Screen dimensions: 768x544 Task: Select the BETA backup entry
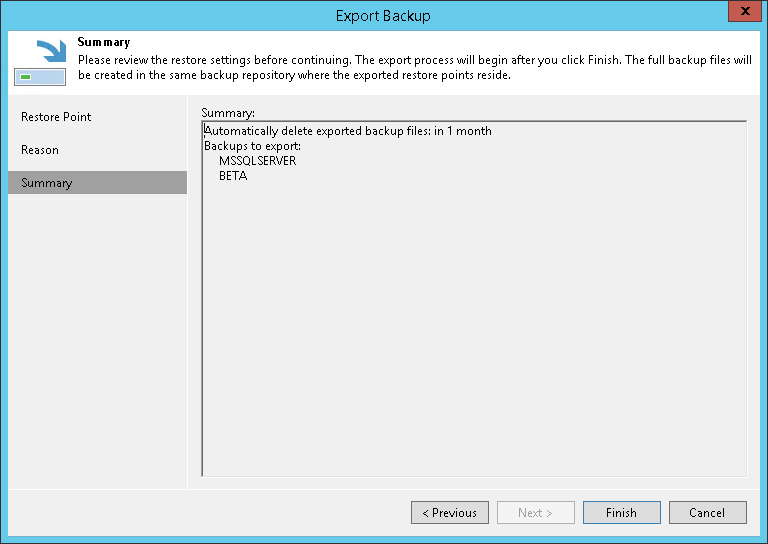233,176
